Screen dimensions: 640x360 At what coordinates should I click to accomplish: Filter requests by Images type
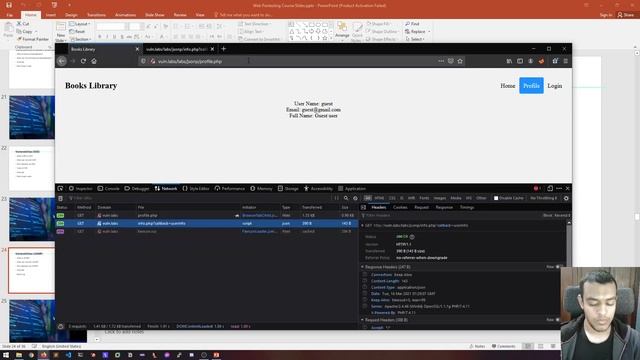440,198
